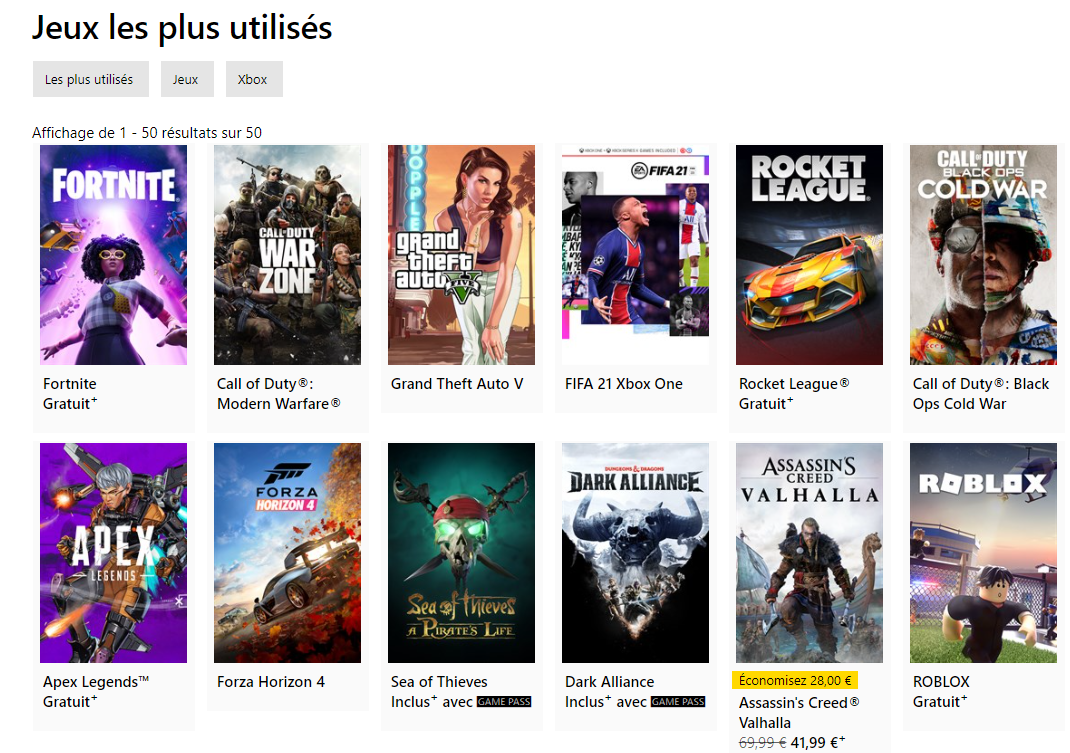Select the 'Xbox' filter chip
The width and height of the screenshot is (1070, 753).
(x=254, y=79)
